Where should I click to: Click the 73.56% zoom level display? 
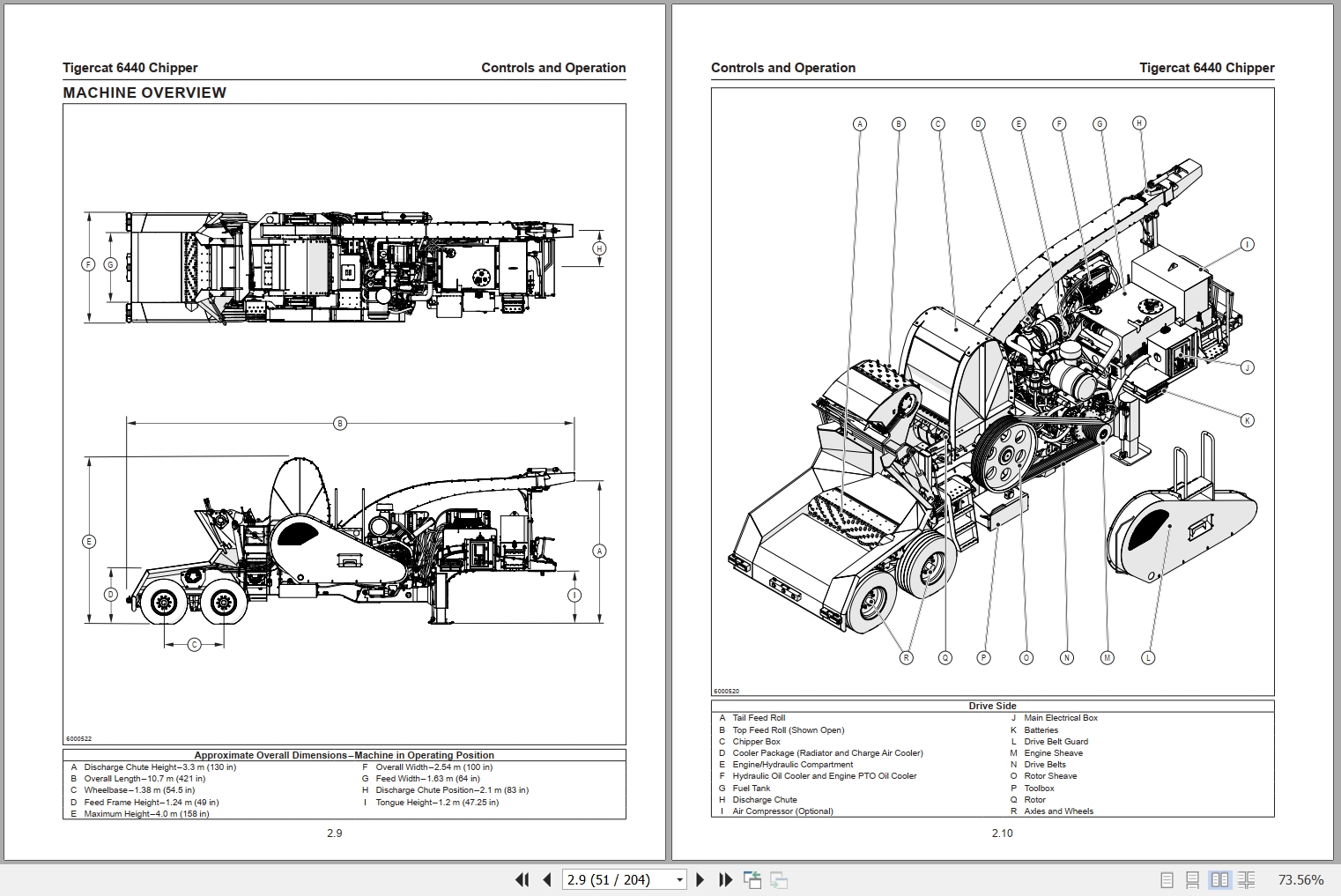pyautogui.click(x=1300, y=879)
